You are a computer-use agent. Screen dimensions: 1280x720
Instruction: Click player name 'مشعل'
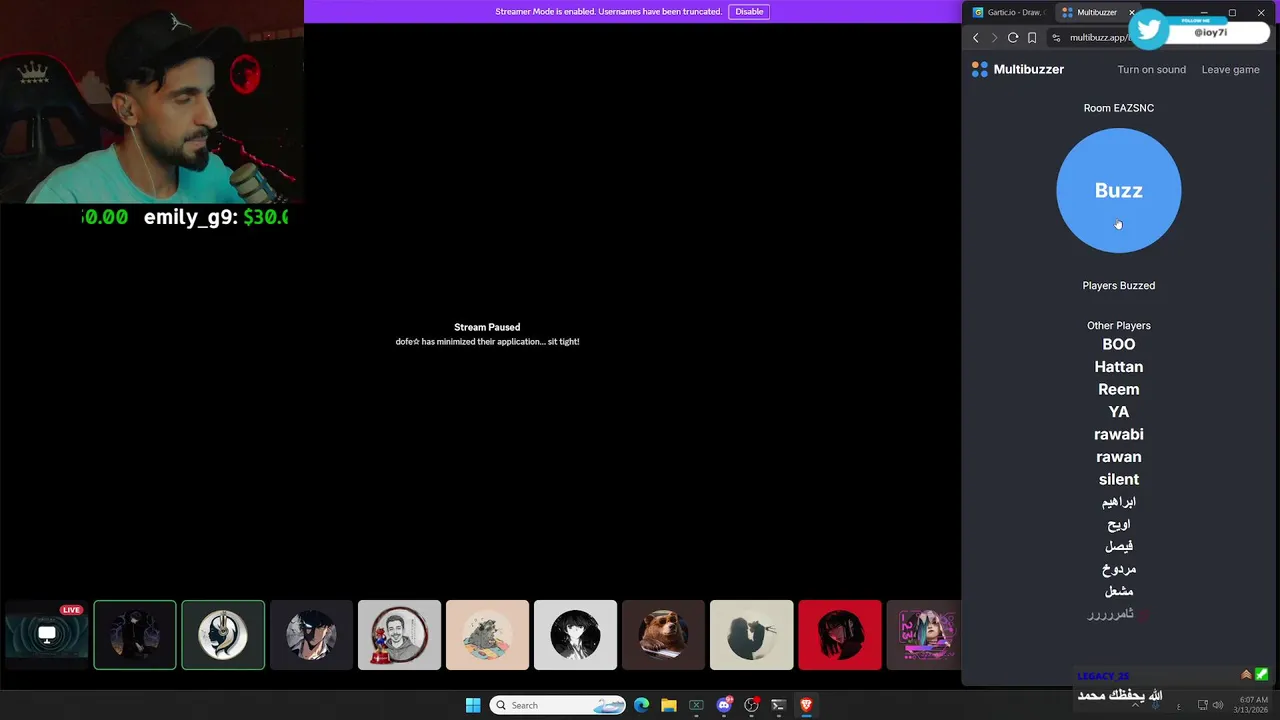tap(1118, 591)
